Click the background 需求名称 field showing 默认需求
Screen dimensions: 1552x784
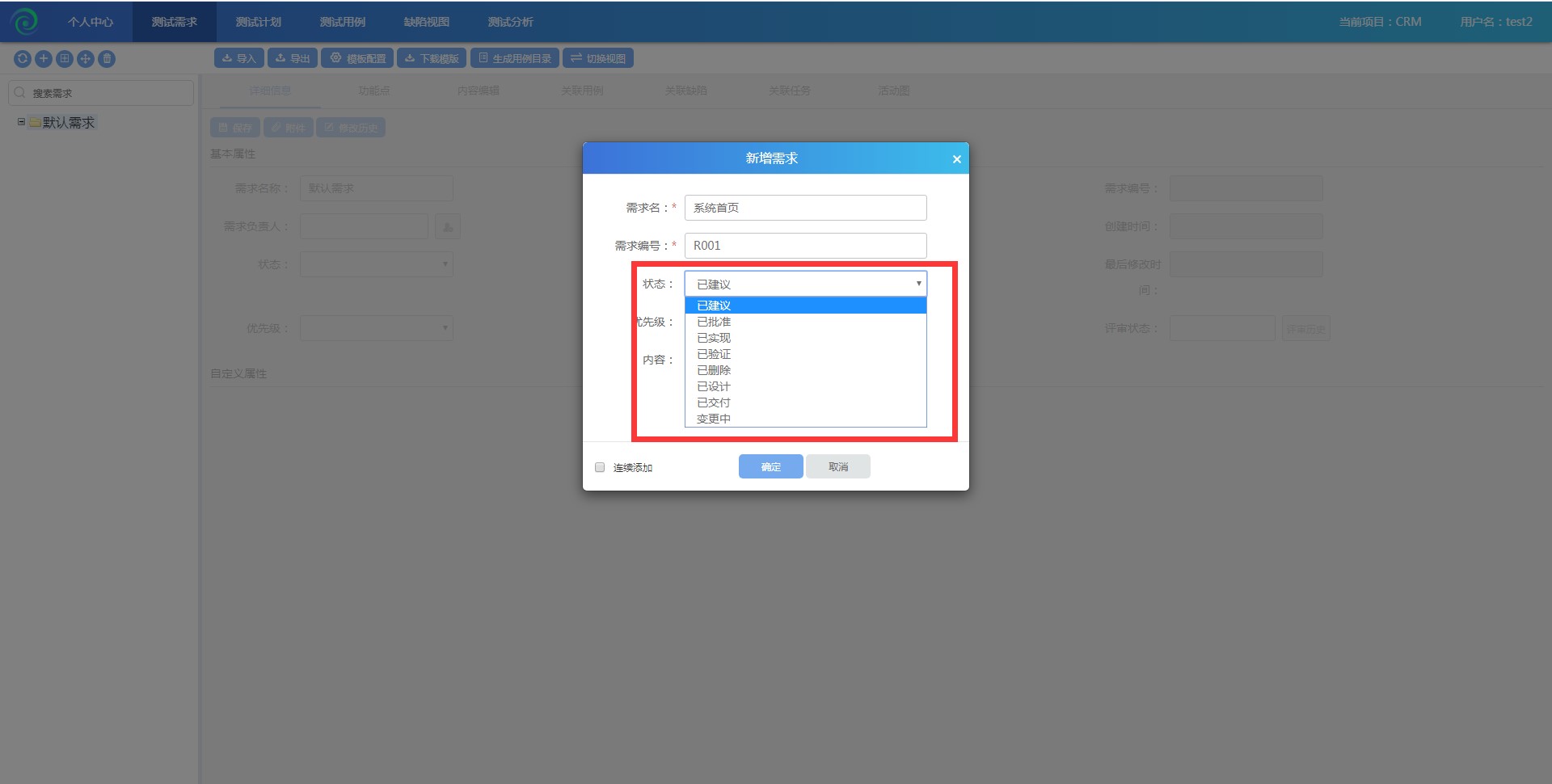click(x=377, y=188)
